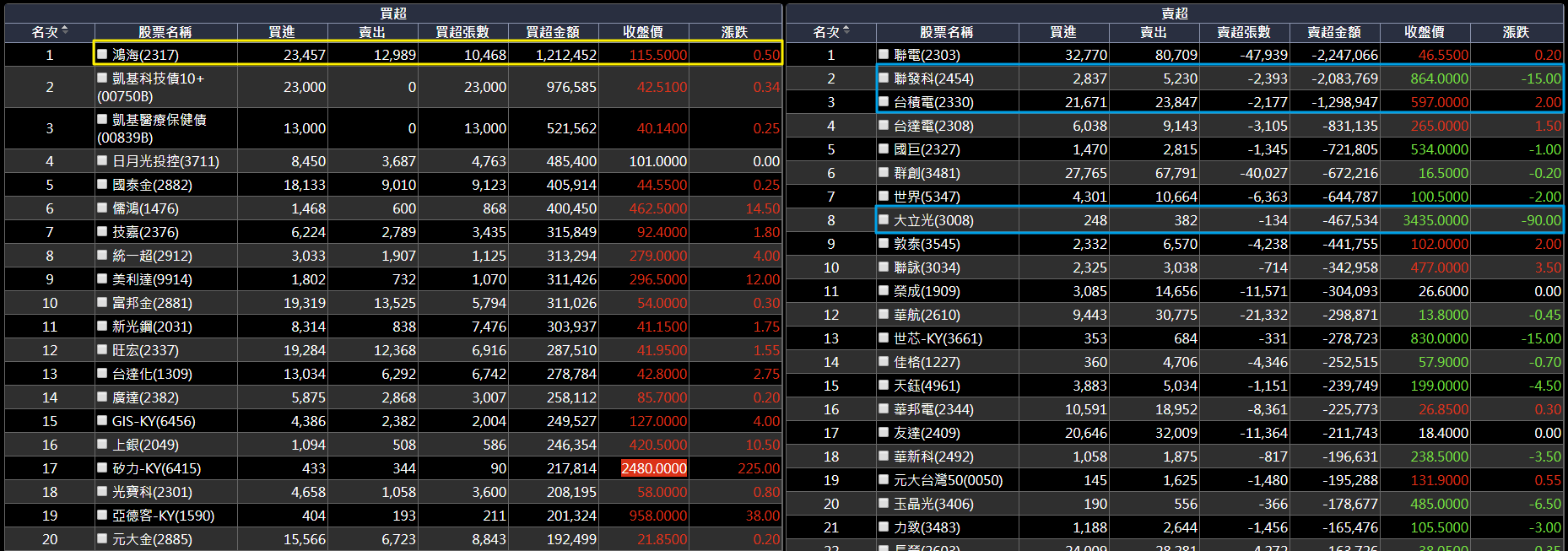Image resolution: width=1568 pixels, height=551 pixels.
Task: Open stock 台達化(1309)
Action: click(x=152, y=374)
